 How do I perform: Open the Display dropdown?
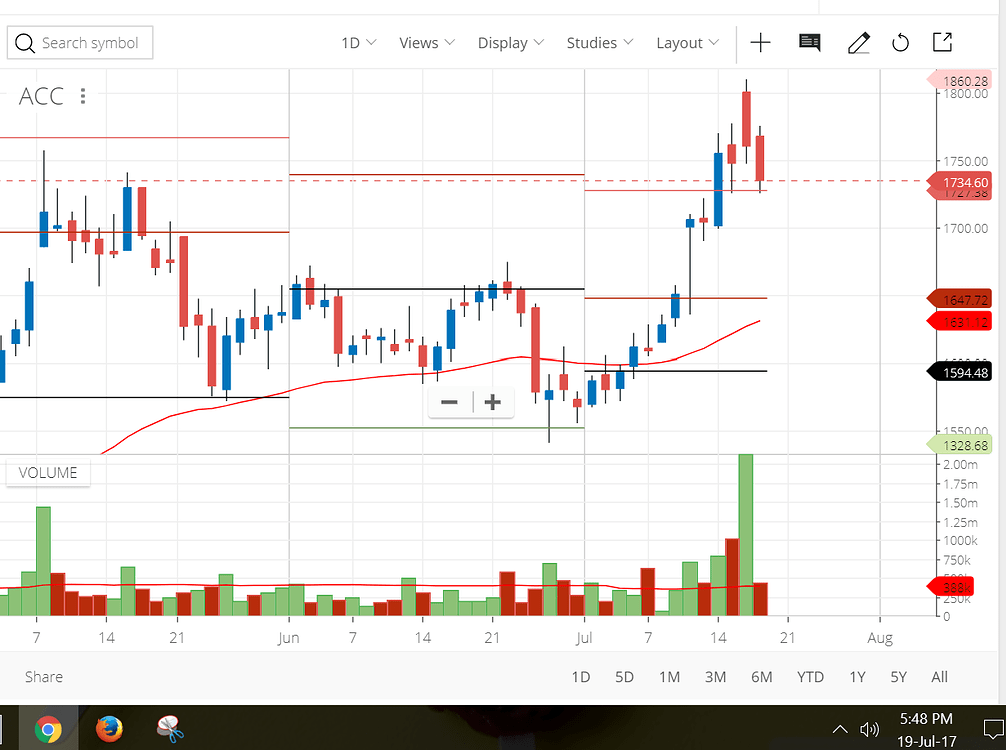click(510, 43)
